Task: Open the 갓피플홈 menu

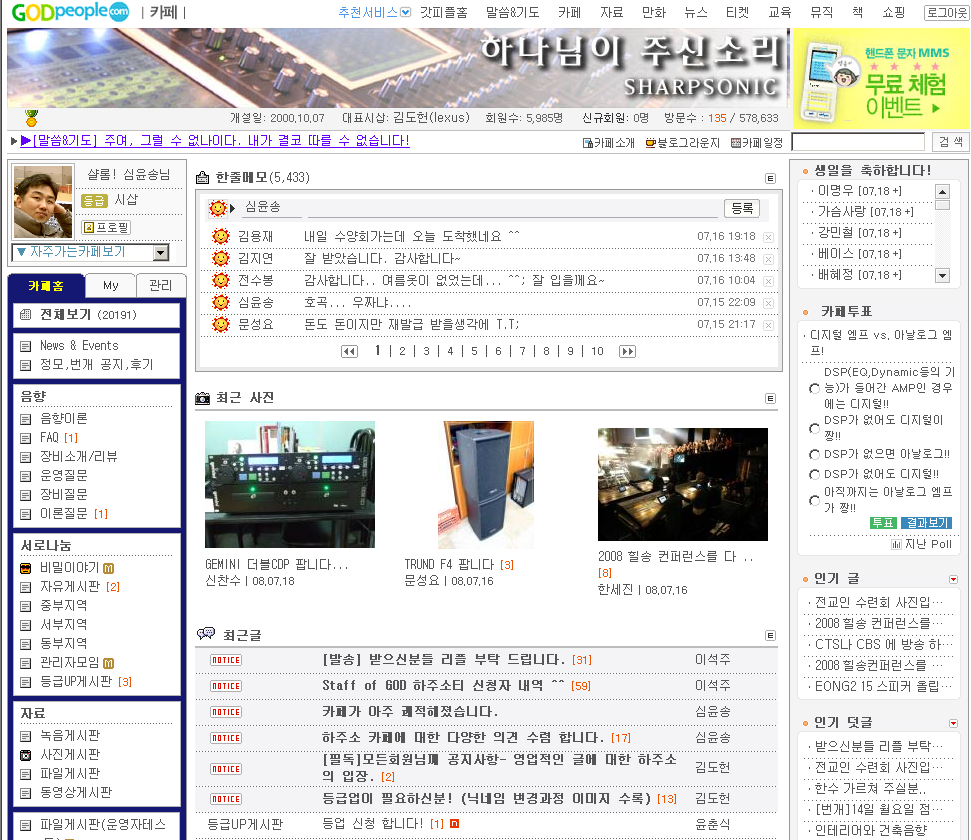Action: [x=443, y=12]
